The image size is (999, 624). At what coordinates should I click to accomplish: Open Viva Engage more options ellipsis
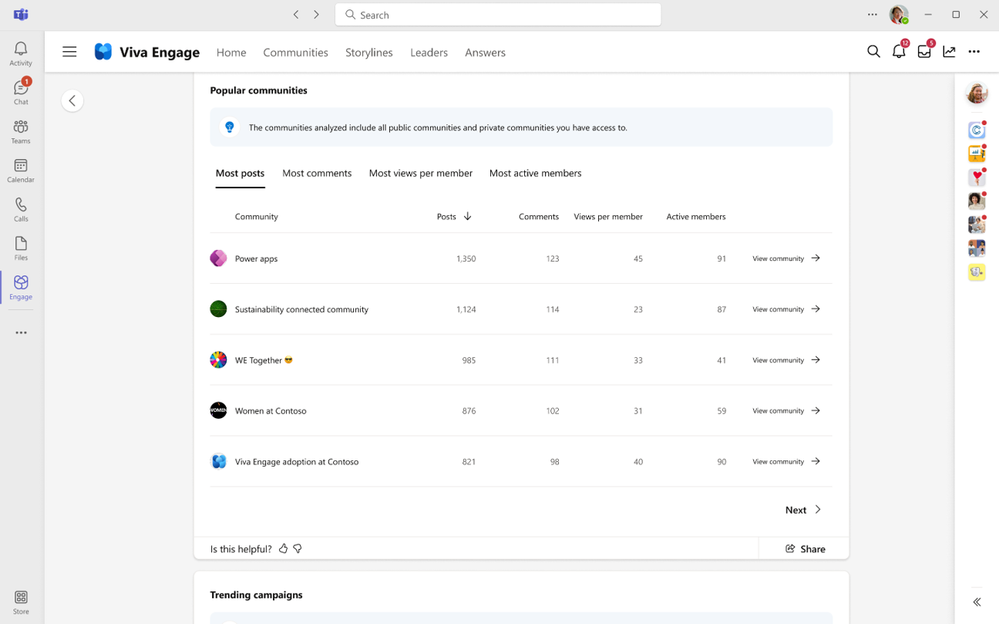click(x=974, y=52)
